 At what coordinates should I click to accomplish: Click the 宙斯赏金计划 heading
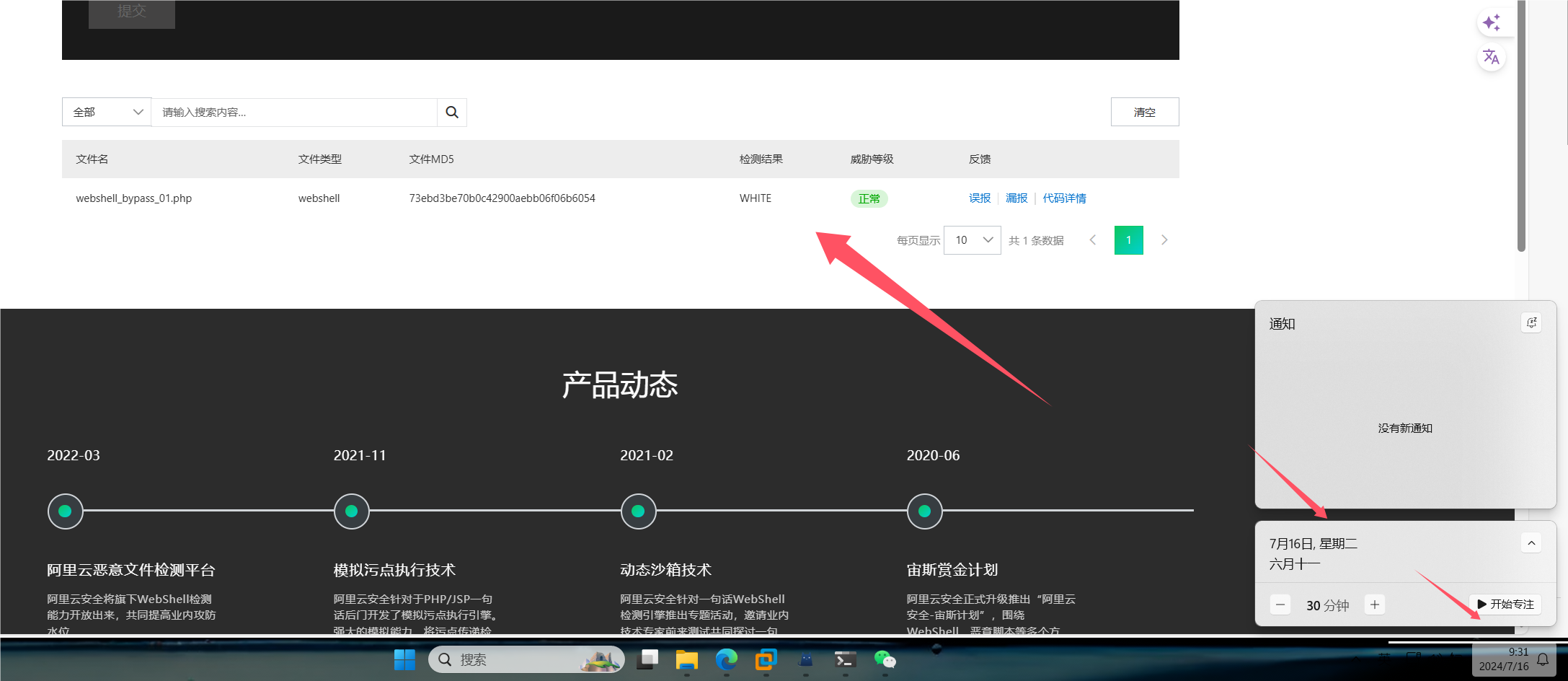click(x=952, y=570)
